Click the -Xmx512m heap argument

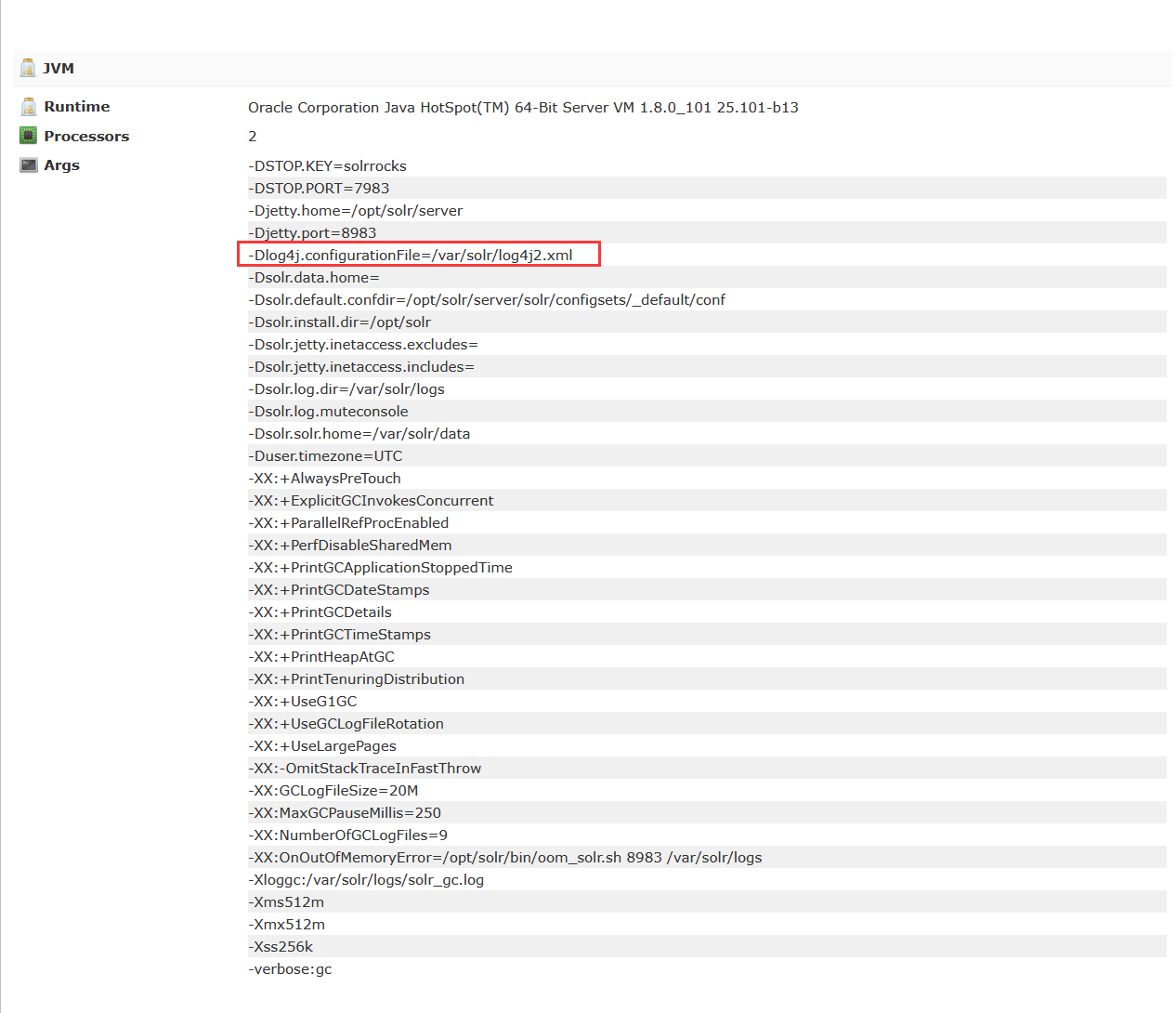click(286, 925)
